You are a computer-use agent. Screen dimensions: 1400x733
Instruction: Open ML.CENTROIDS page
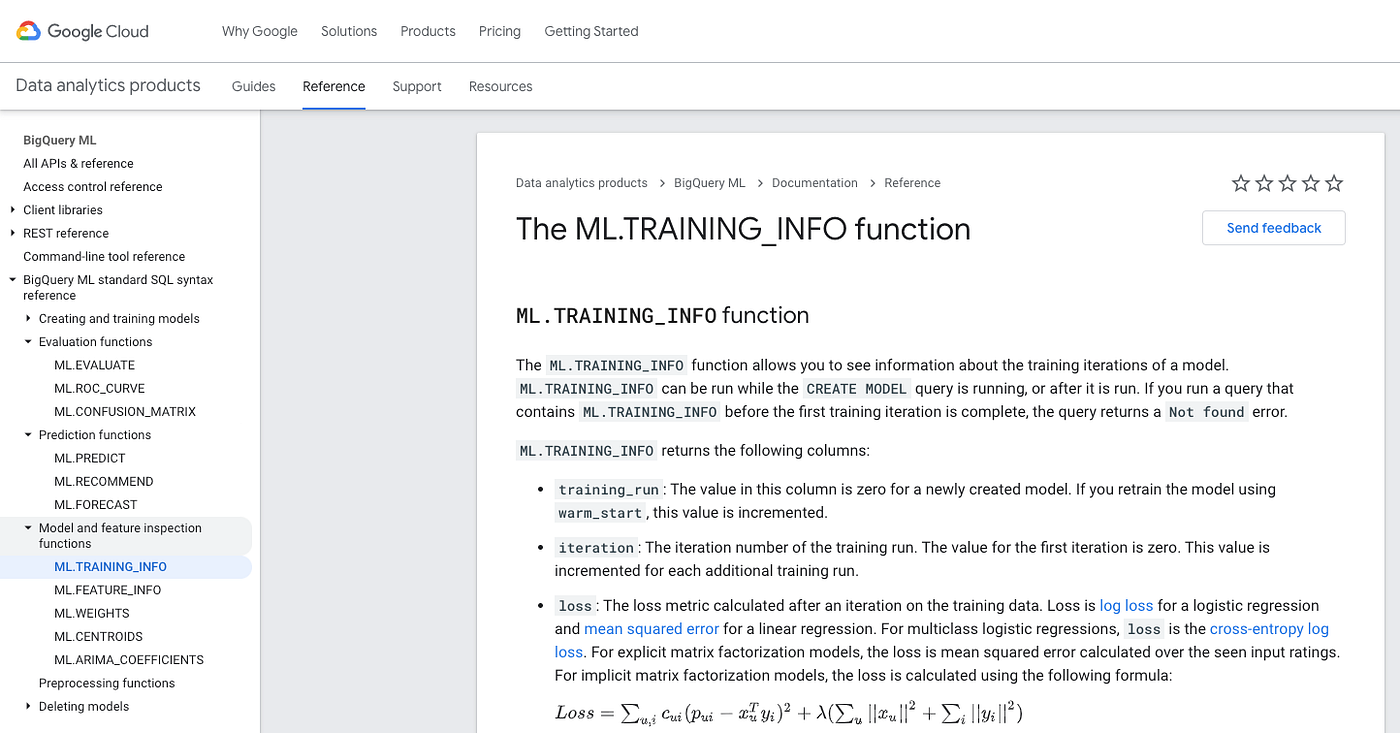(98, 637)
